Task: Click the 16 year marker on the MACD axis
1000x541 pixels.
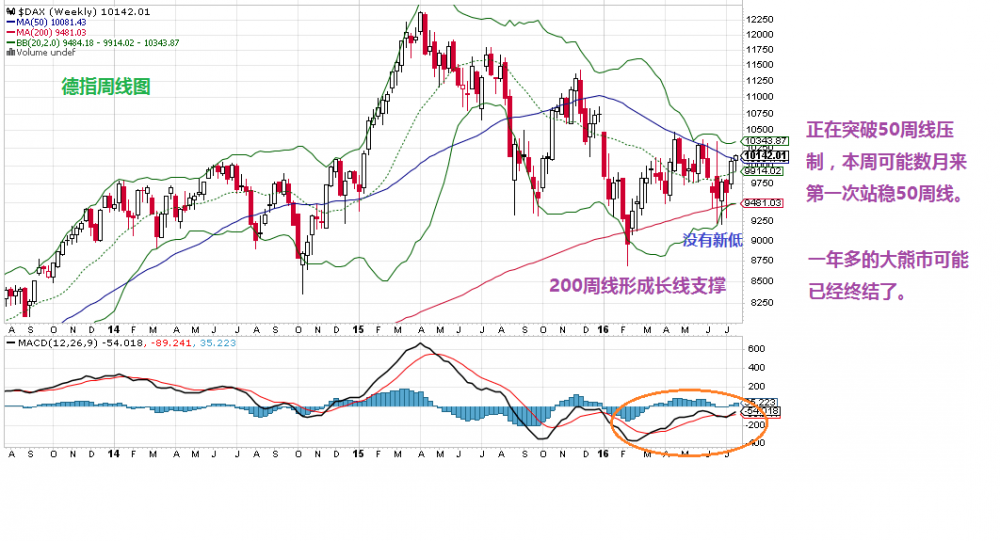Action: pos(603,453)
